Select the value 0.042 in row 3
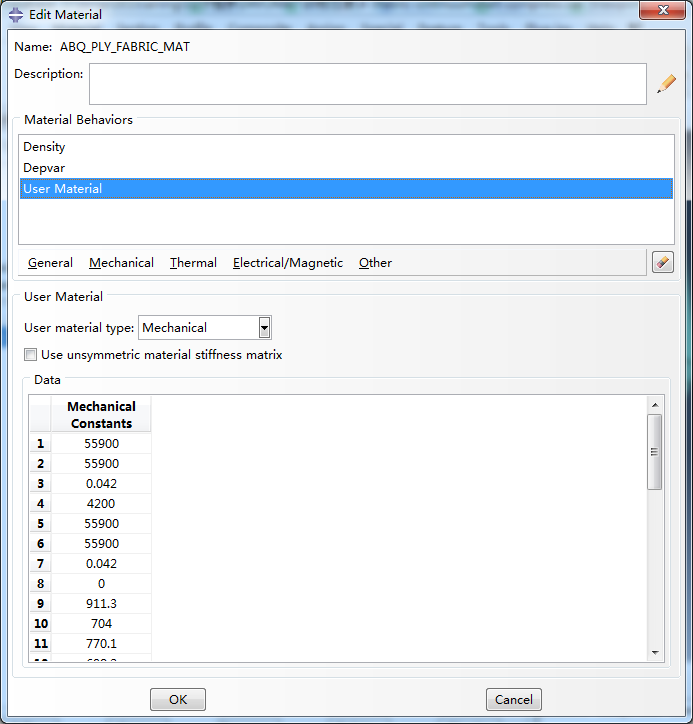The image size is (693, 724). point(102,484)
